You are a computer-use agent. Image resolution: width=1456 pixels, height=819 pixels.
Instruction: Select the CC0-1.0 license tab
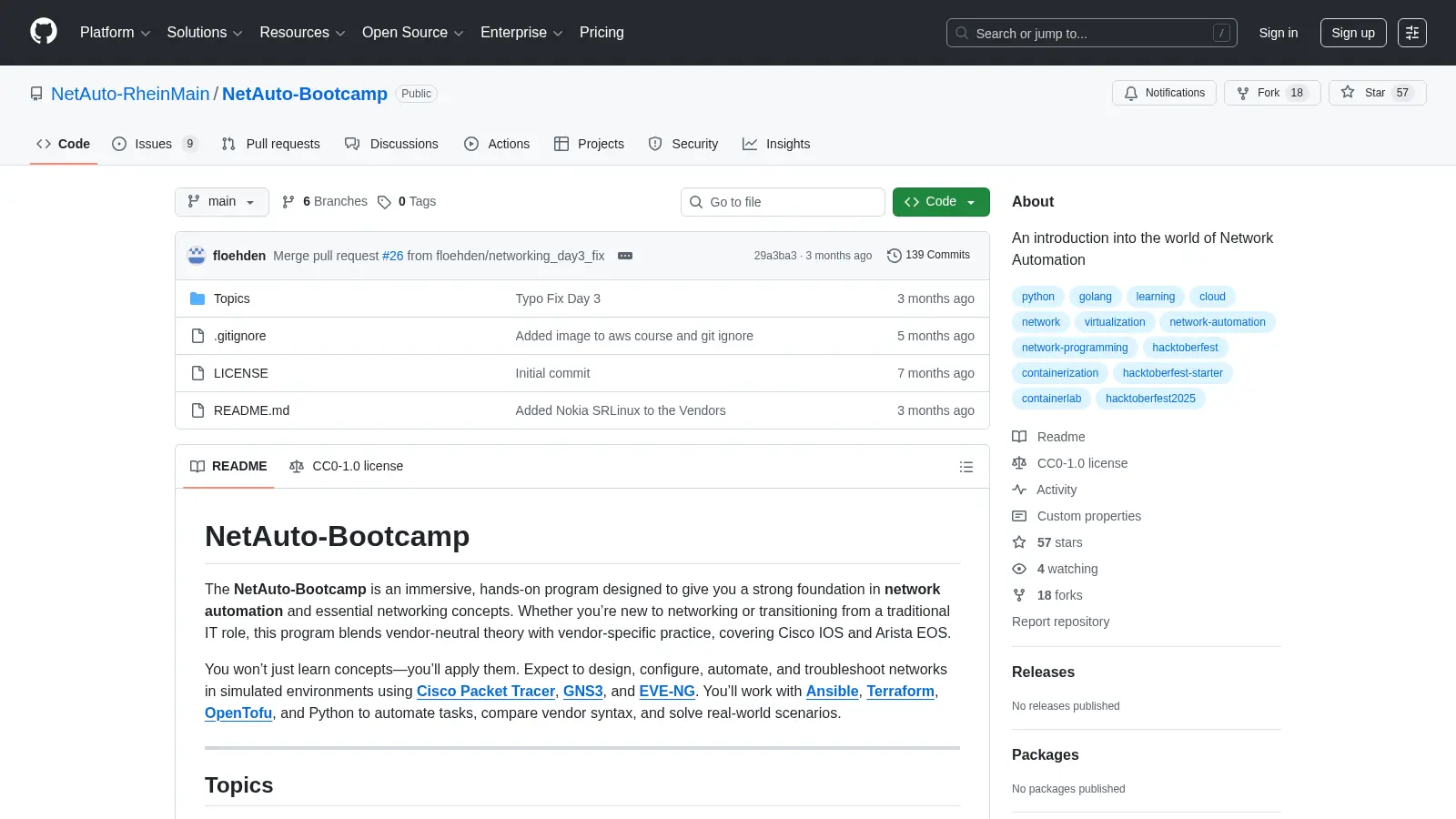coord(346,467)
